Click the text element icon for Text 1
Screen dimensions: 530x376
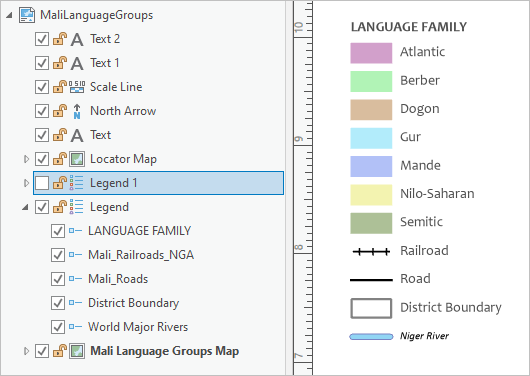click(77, 64)
